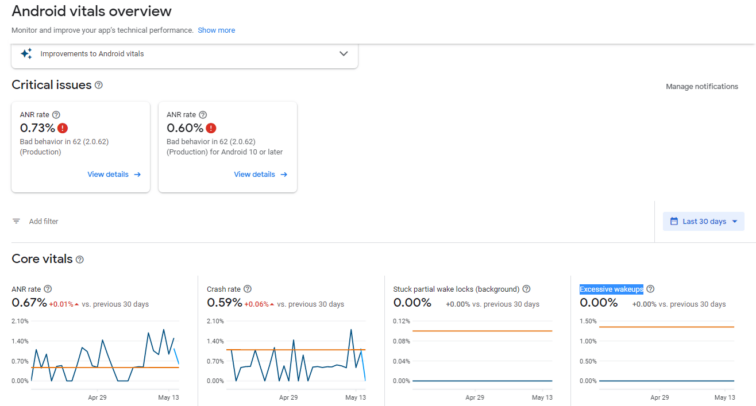Click the Stuck partial wake locks (background) label
This screenshot has height=406, width=756.
(456, 289)
